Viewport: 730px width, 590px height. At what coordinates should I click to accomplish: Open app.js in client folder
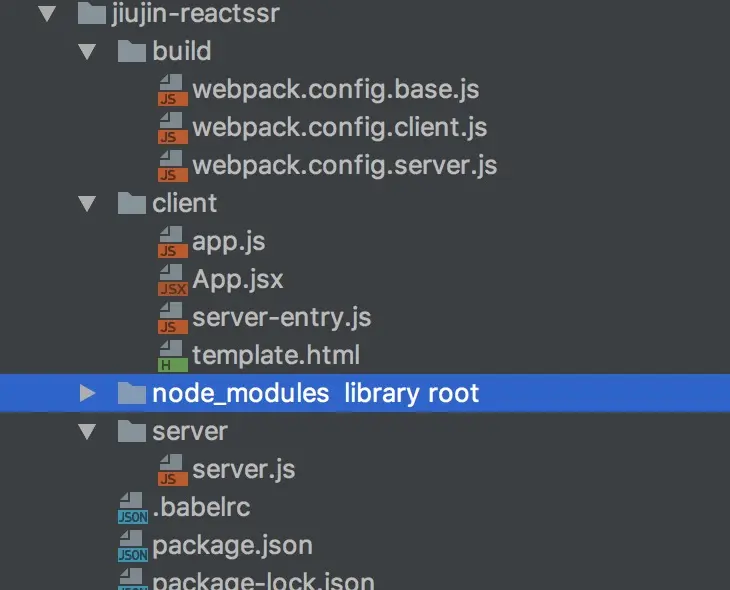point(229,243)
